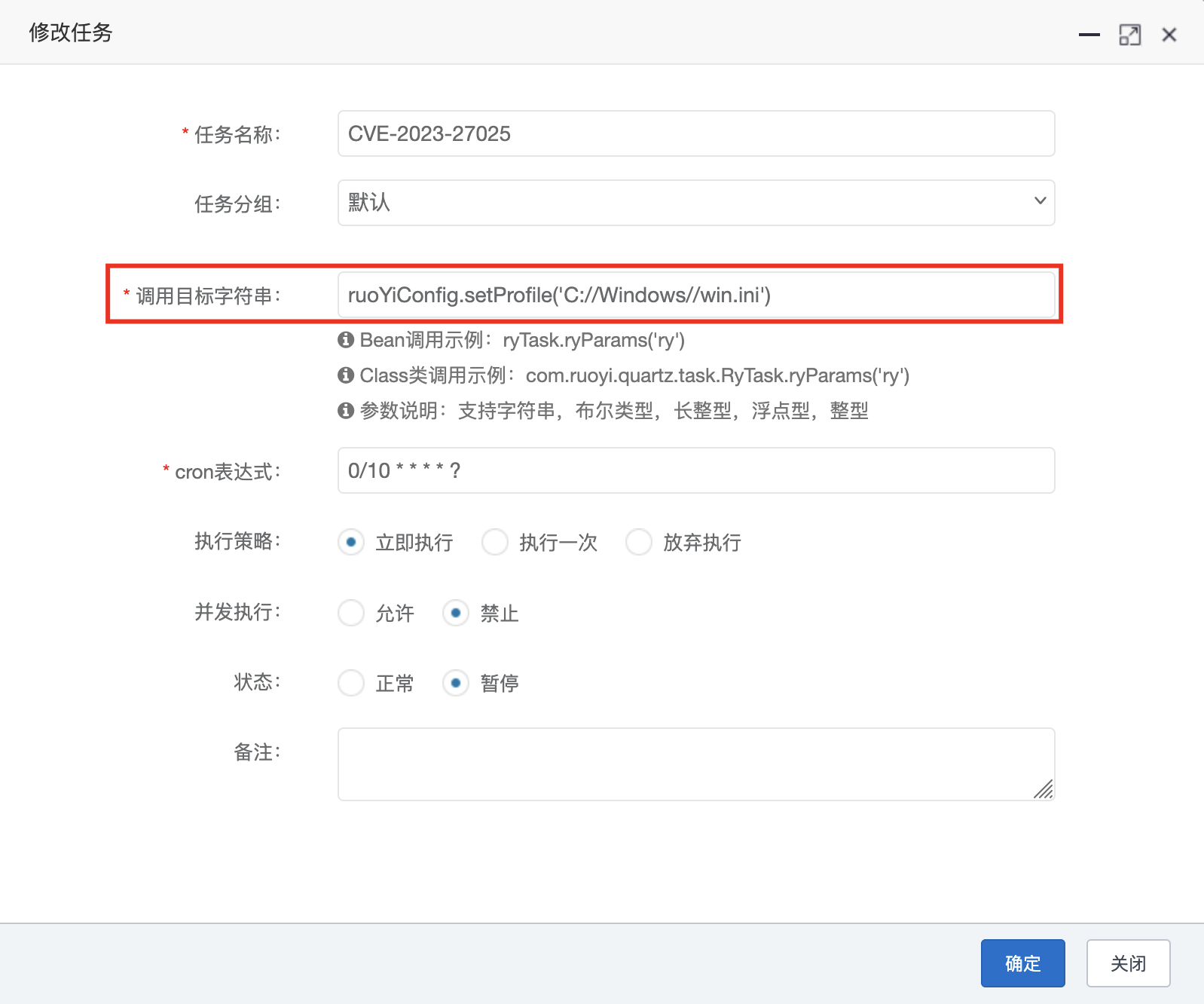Click the 调用目标字符串 label
This screenshot has height=1004, width=1204.
[207, 295]
